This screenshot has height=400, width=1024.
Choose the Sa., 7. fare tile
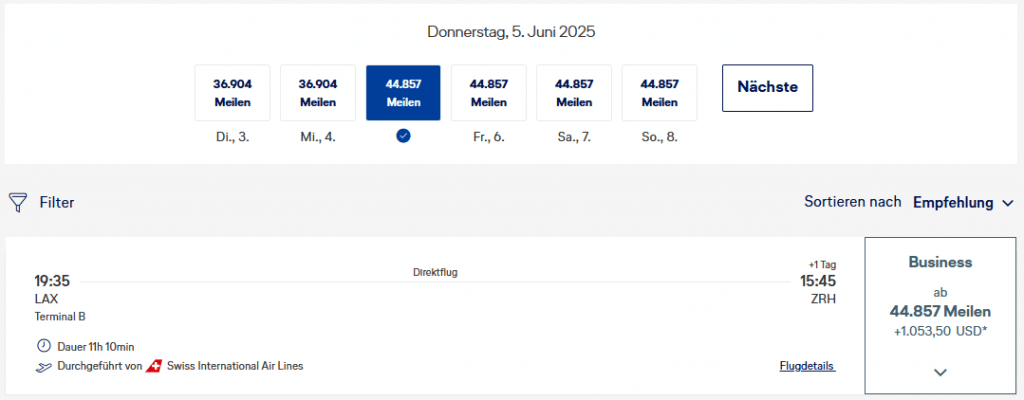(574, 93)
